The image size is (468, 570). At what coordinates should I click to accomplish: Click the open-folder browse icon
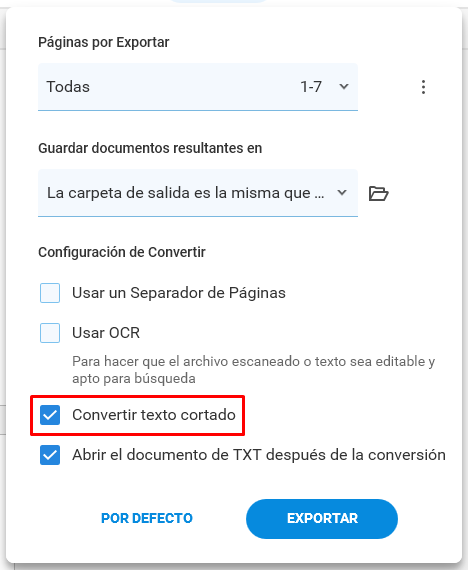tap(379, 193)
